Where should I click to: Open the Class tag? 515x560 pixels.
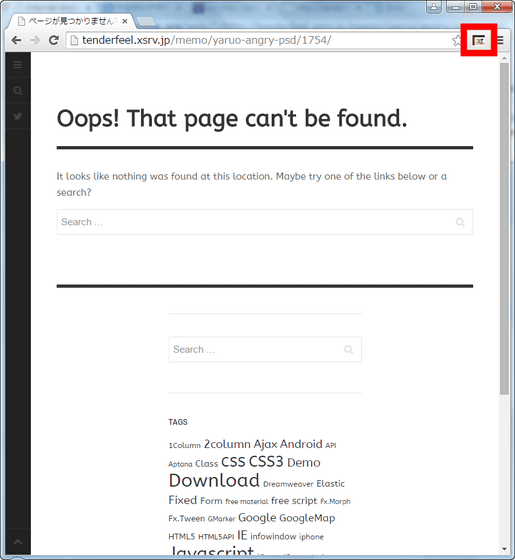206,464
